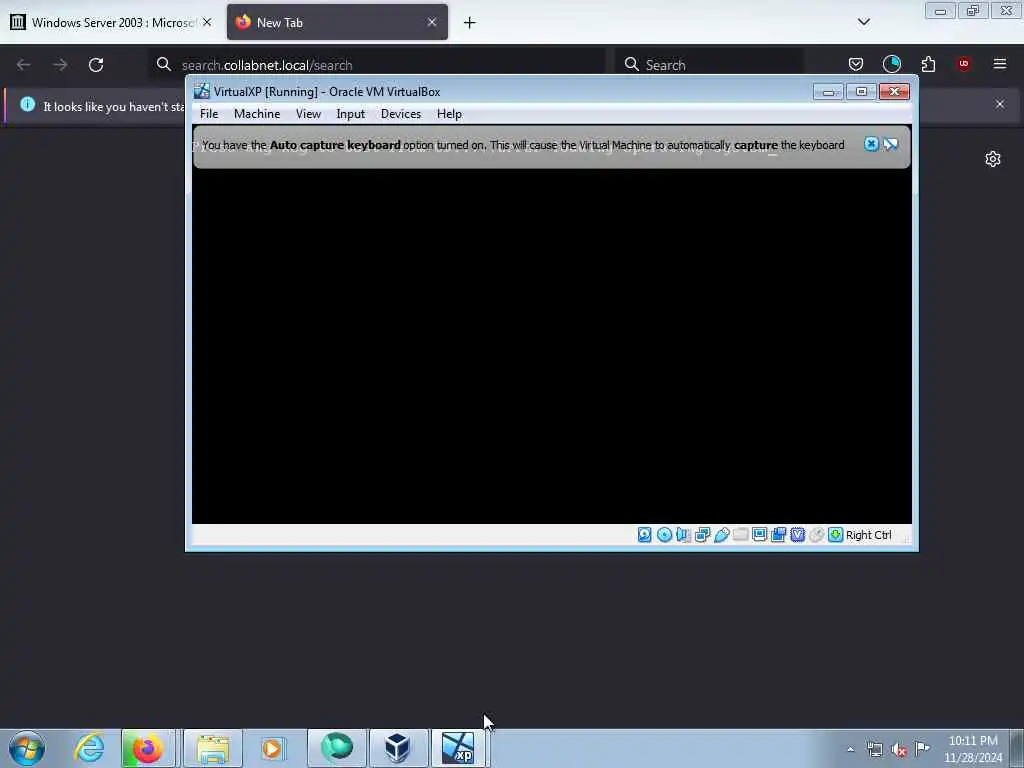Screen dimensions: 1024x768
Task: Click the shared folders icon in VirtualBox status bar
Action: (741, 535)
